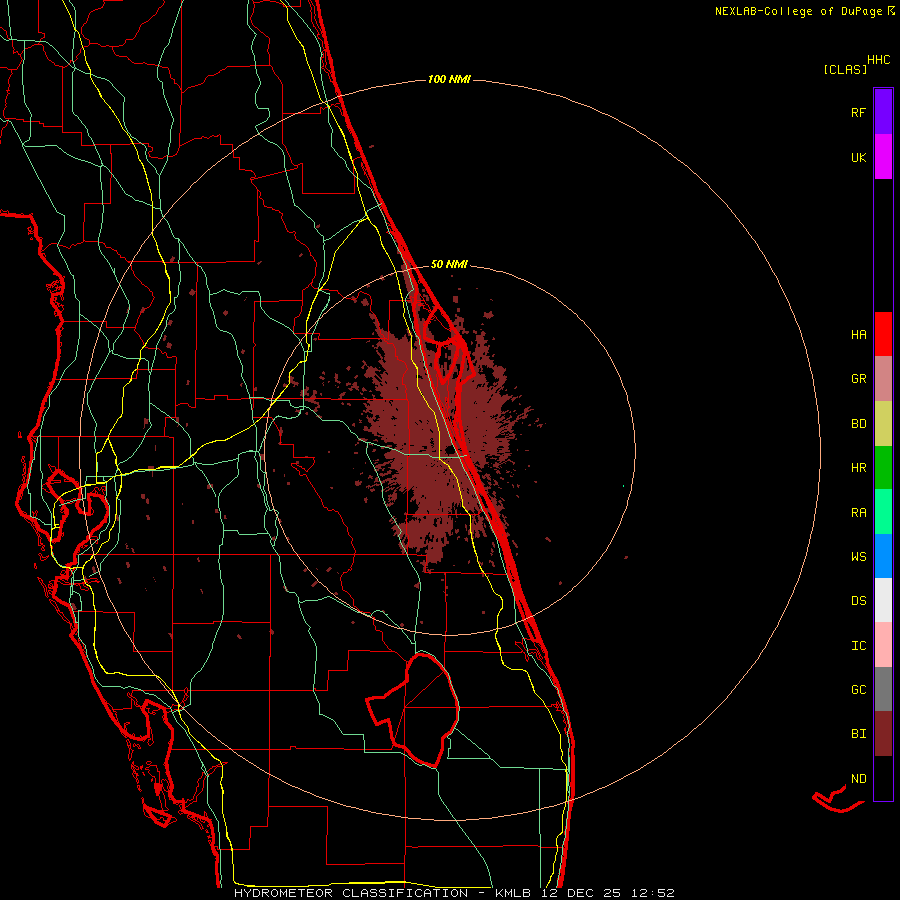The width and height of the screenshot is (900, 900).
Task: Click the HR legend label
Action: tap(858, 468)
